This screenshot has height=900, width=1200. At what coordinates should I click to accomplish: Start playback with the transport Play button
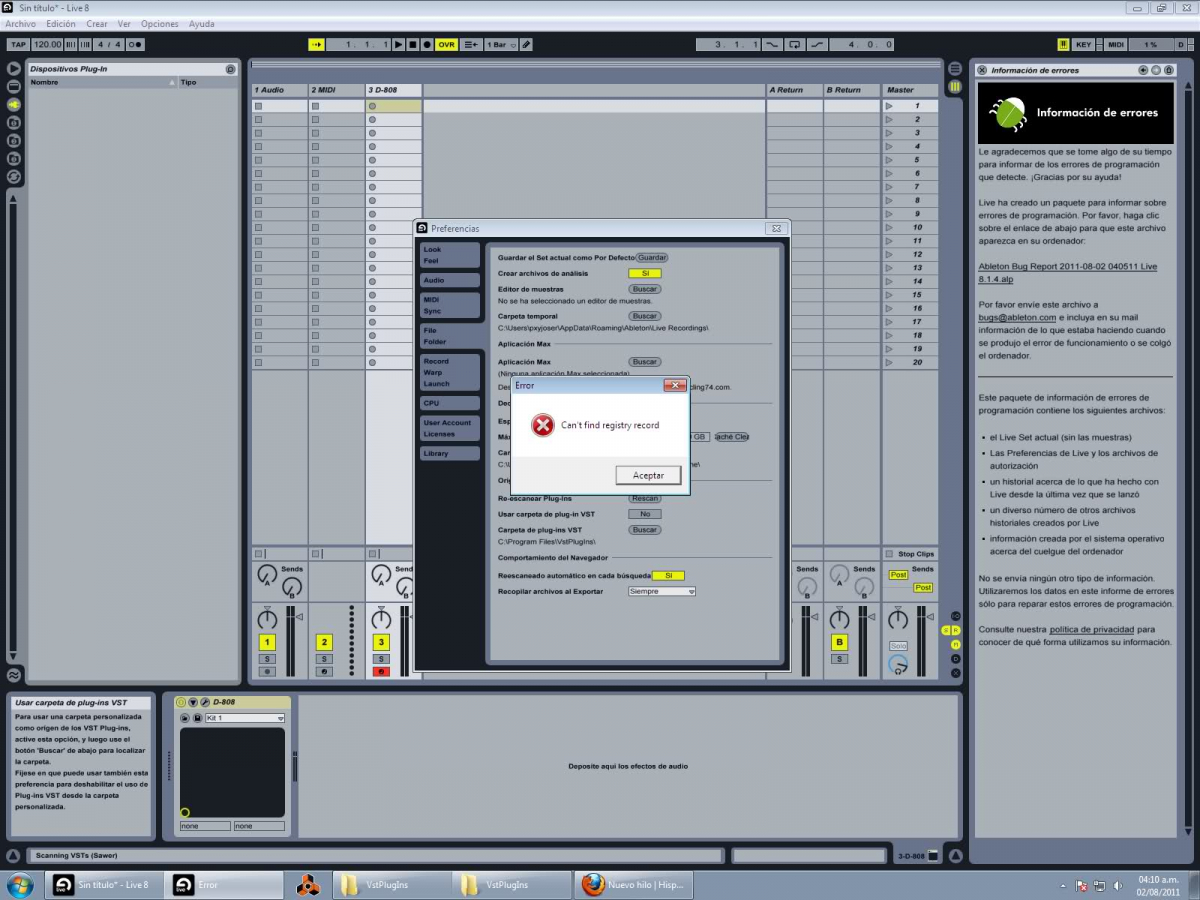click(x=398, y=44)
